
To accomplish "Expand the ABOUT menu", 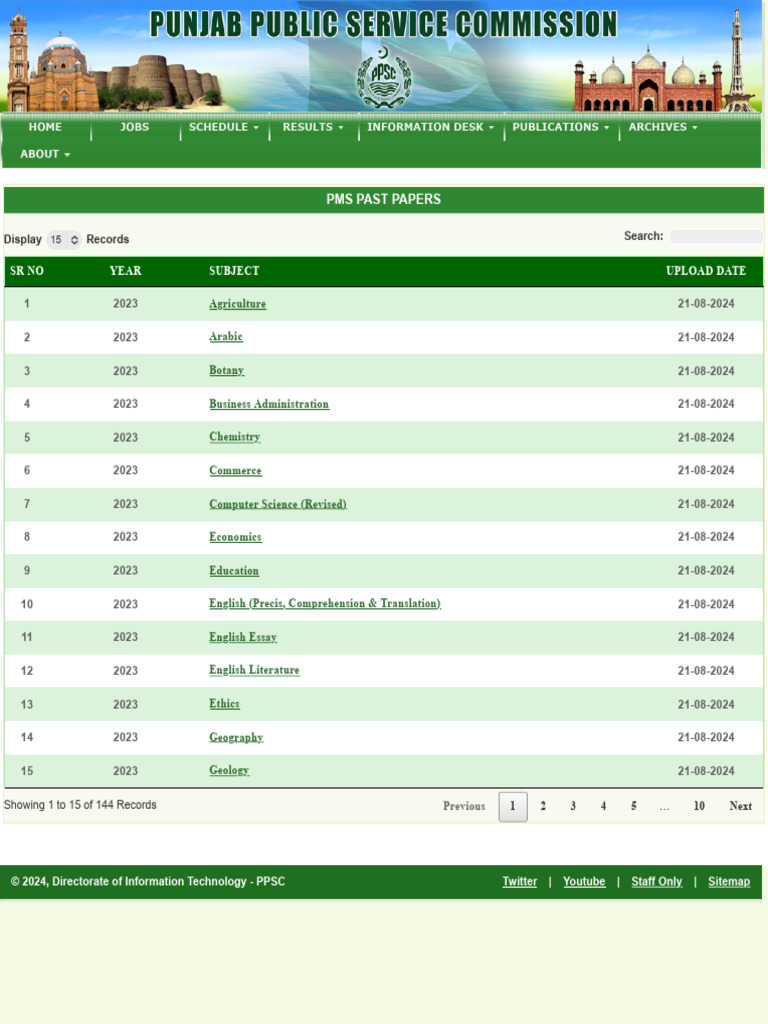I will click(x=45, y=154).
